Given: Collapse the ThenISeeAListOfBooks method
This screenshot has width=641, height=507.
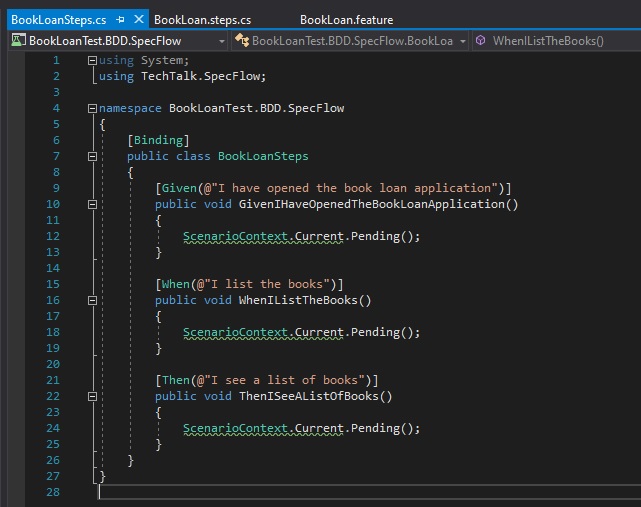Looking at the screenshot, I should tap(92, 396).
